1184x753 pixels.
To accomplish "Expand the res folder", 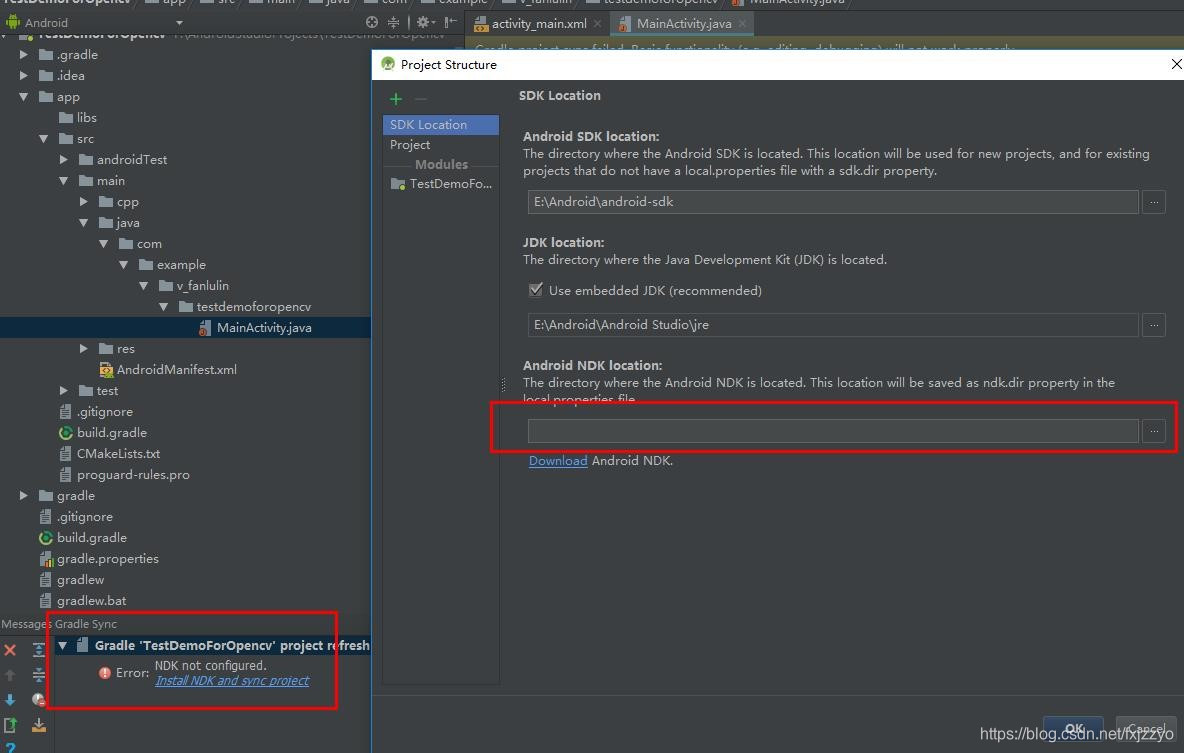I will [x=84, y=349].
